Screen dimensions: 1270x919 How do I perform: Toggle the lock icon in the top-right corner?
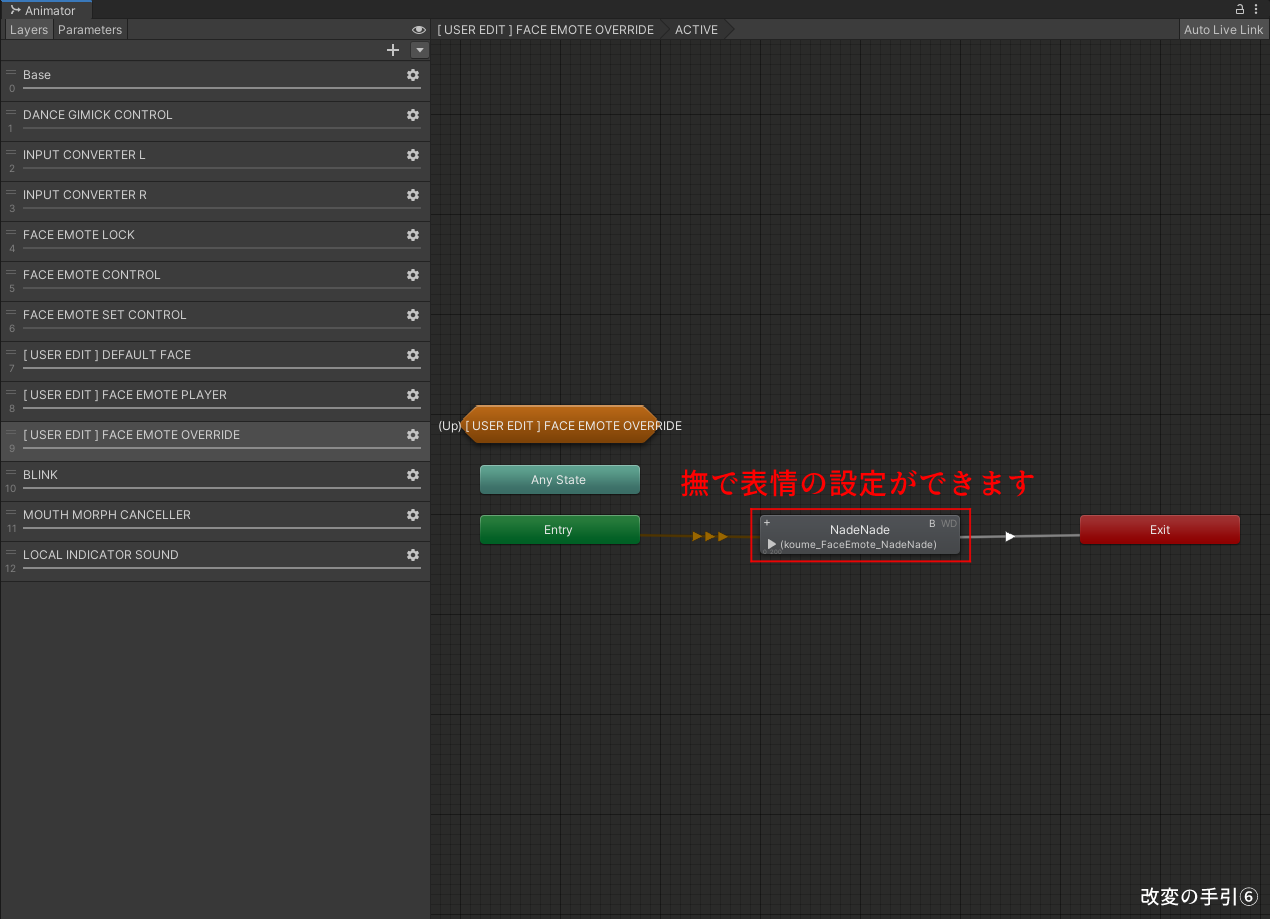pos(1239,9)
